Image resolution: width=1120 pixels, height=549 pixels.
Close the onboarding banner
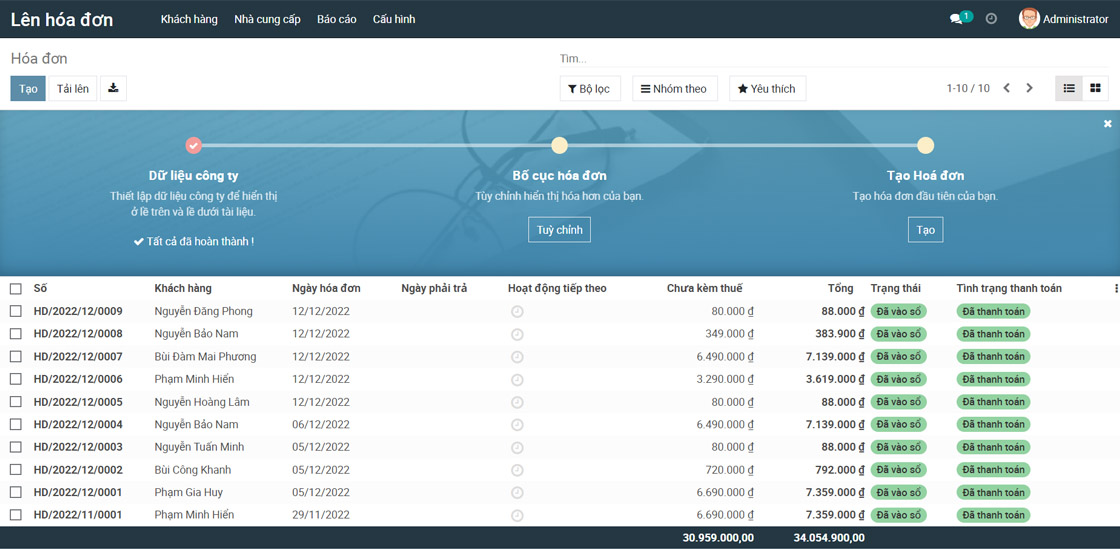(1107, 124)
